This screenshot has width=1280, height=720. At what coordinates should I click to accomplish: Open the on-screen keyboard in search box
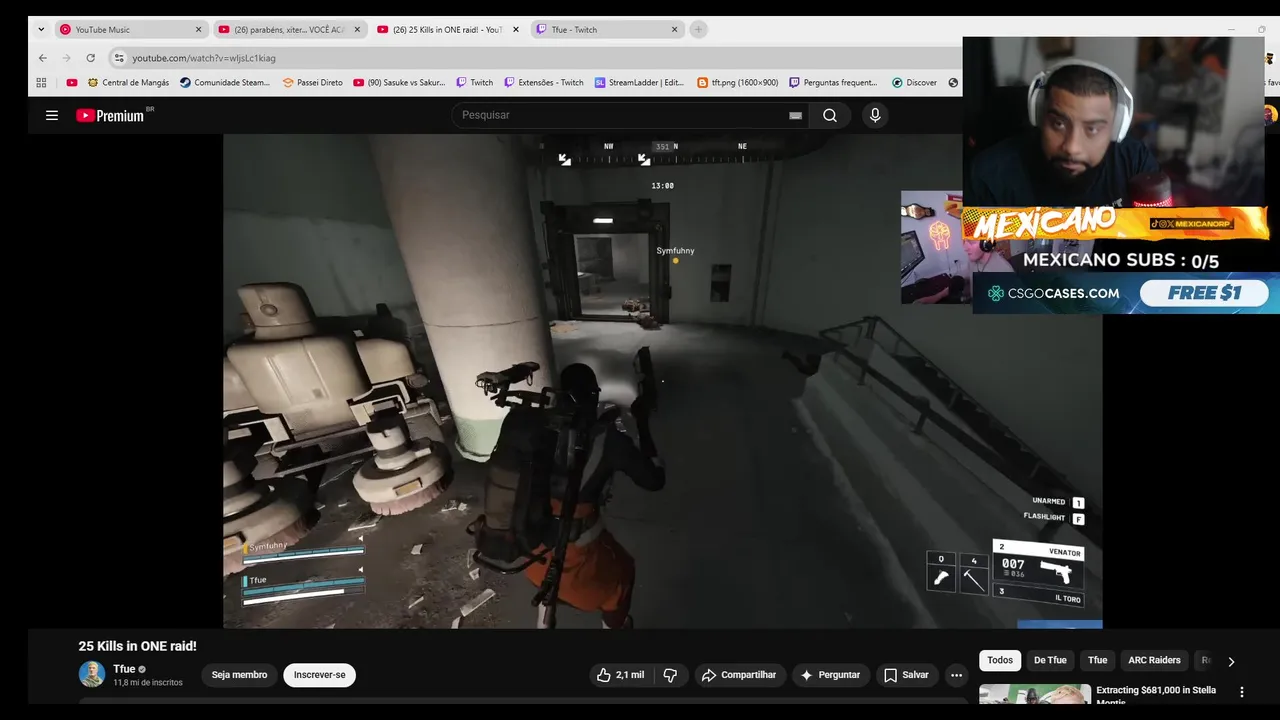795,115
